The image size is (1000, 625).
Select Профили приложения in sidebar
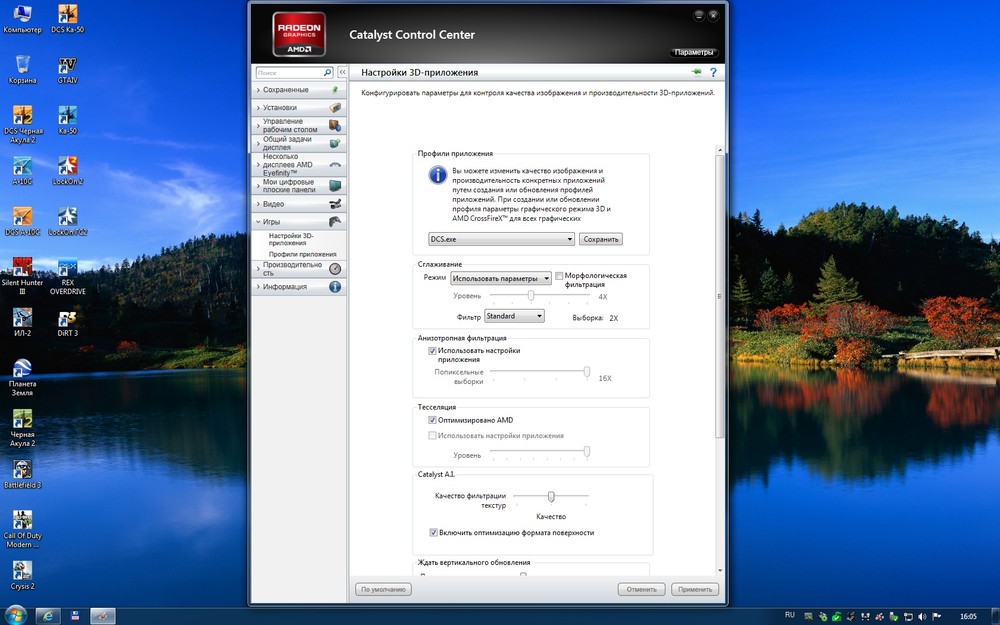point(302,255)
